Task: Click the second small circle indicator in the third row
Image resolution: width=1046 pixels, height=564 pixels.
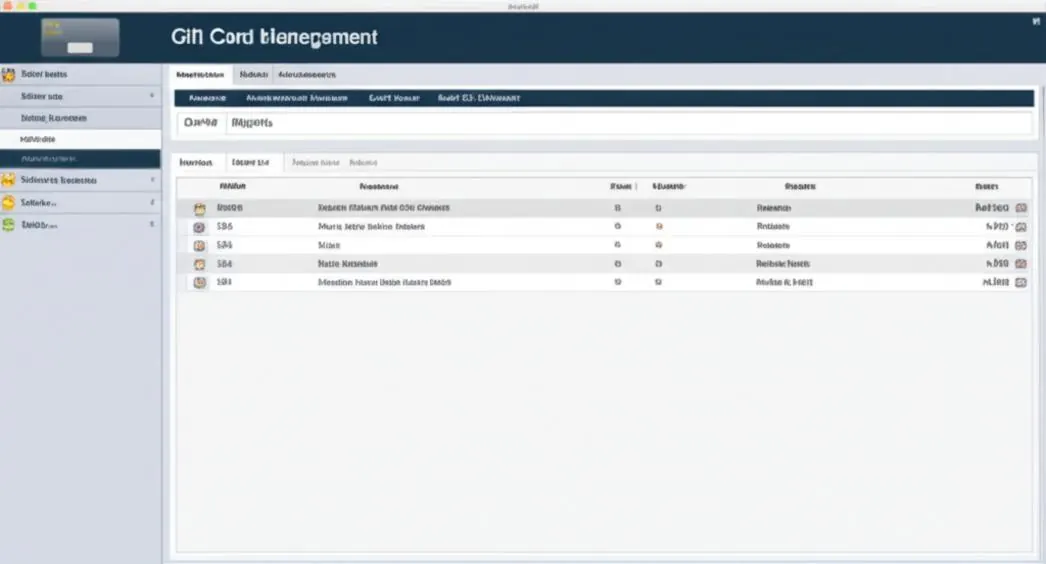Action: [x=658, y=245]
